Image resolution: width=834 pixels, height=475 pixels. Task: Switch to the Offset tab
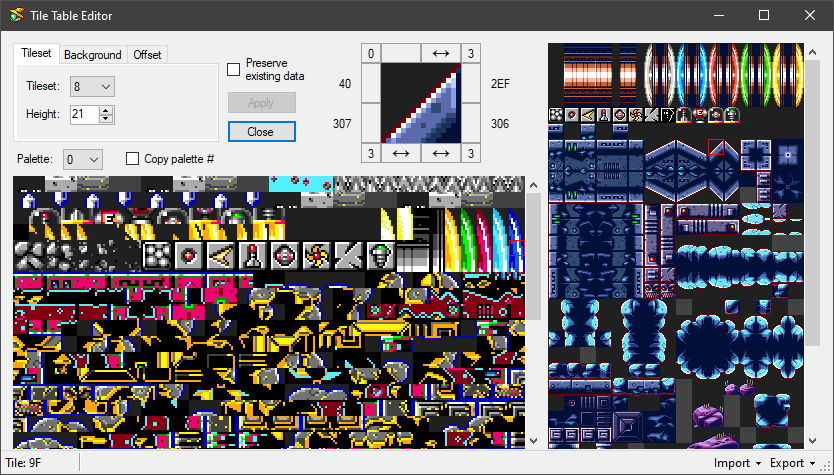click(147, 55)
